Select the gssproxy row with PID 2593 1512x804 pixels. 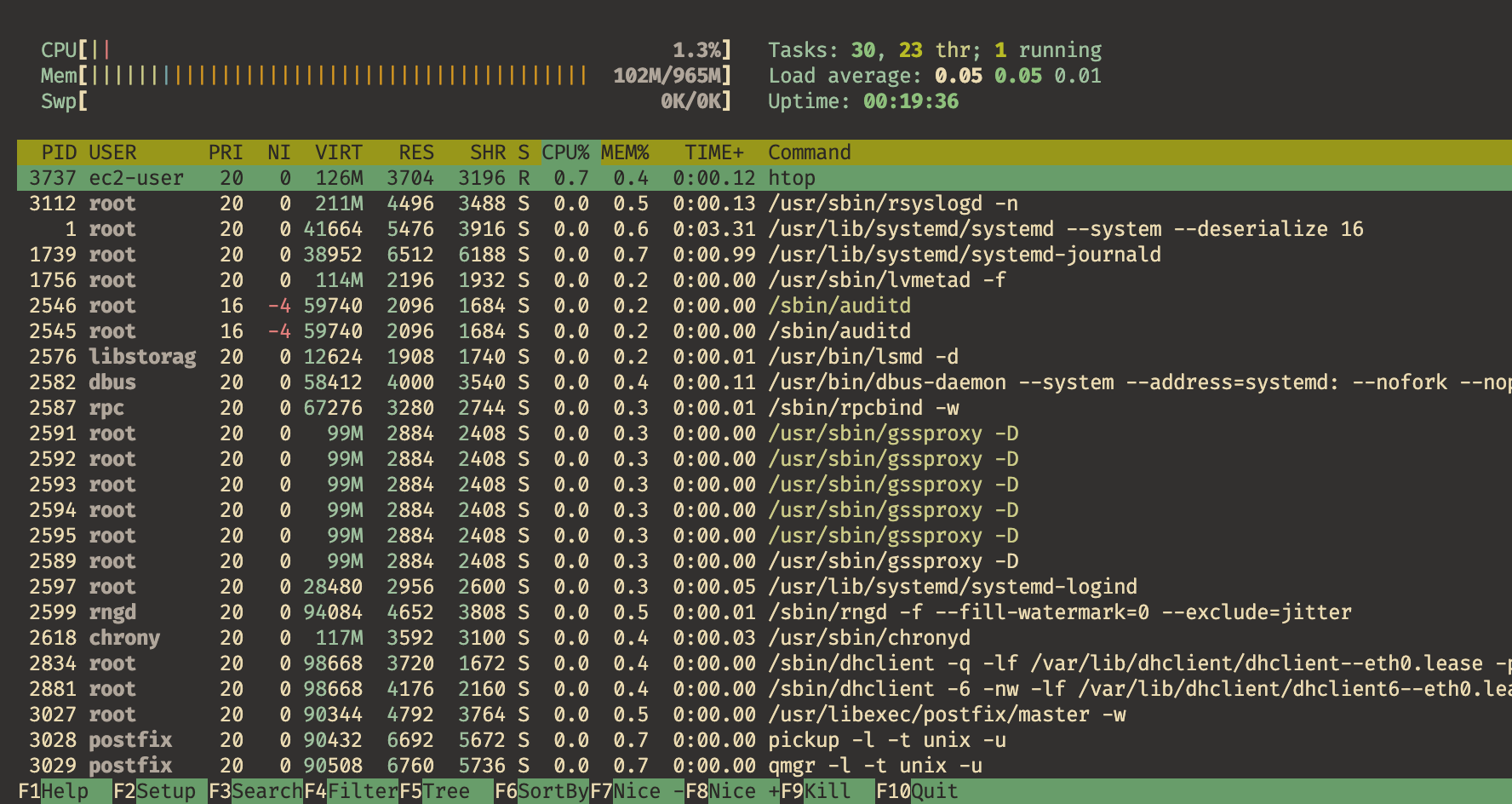765,485
